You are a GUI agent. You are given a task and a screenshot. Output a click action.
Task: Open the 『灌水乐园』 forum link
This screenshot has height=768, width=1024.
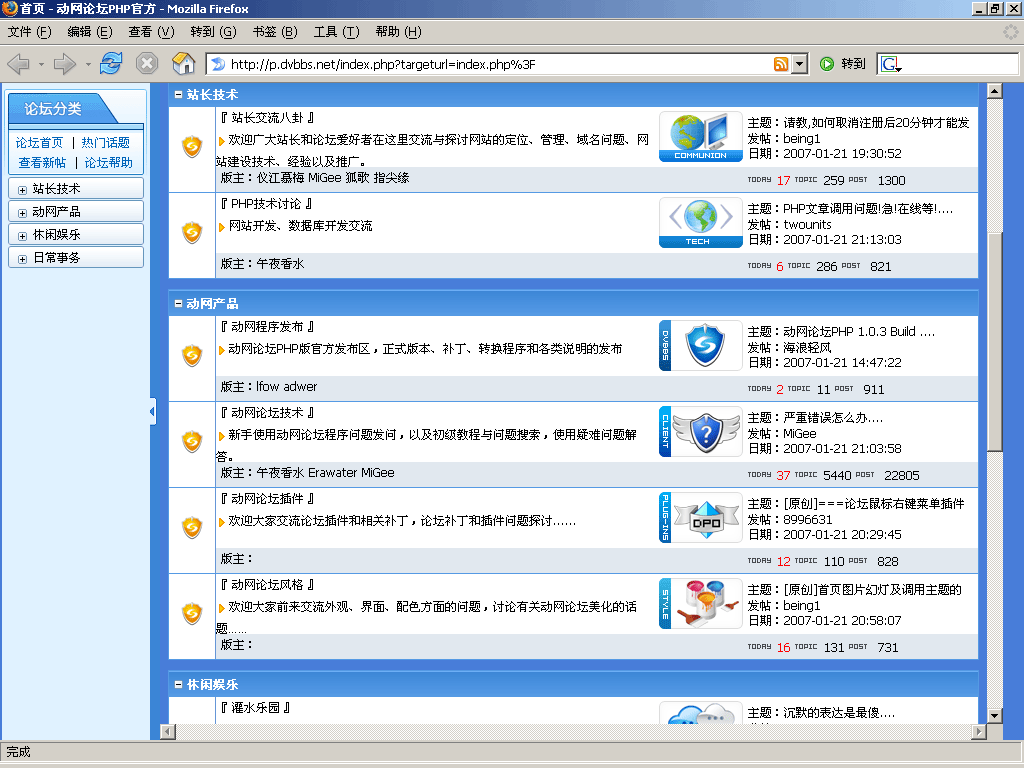click(x=255, y=707)
